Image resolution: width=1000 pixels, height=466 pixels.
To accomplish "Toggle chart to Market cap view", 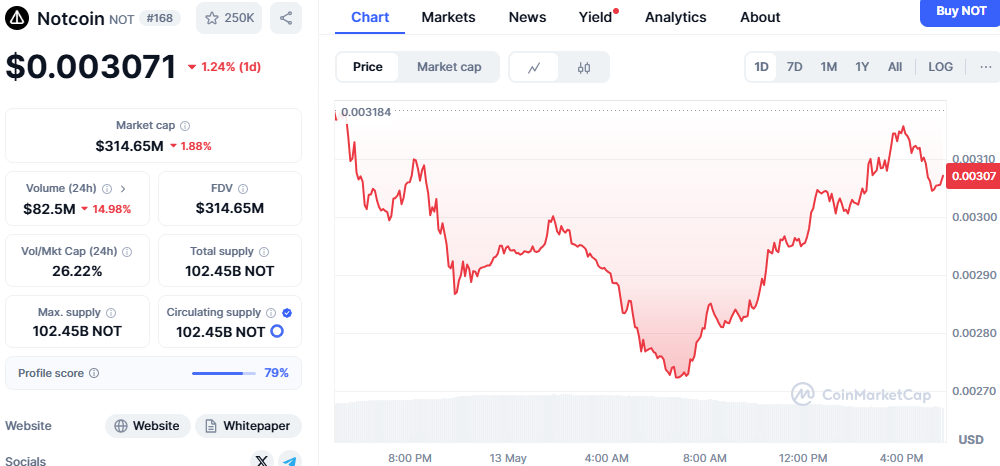I will (x=449, y=67).
